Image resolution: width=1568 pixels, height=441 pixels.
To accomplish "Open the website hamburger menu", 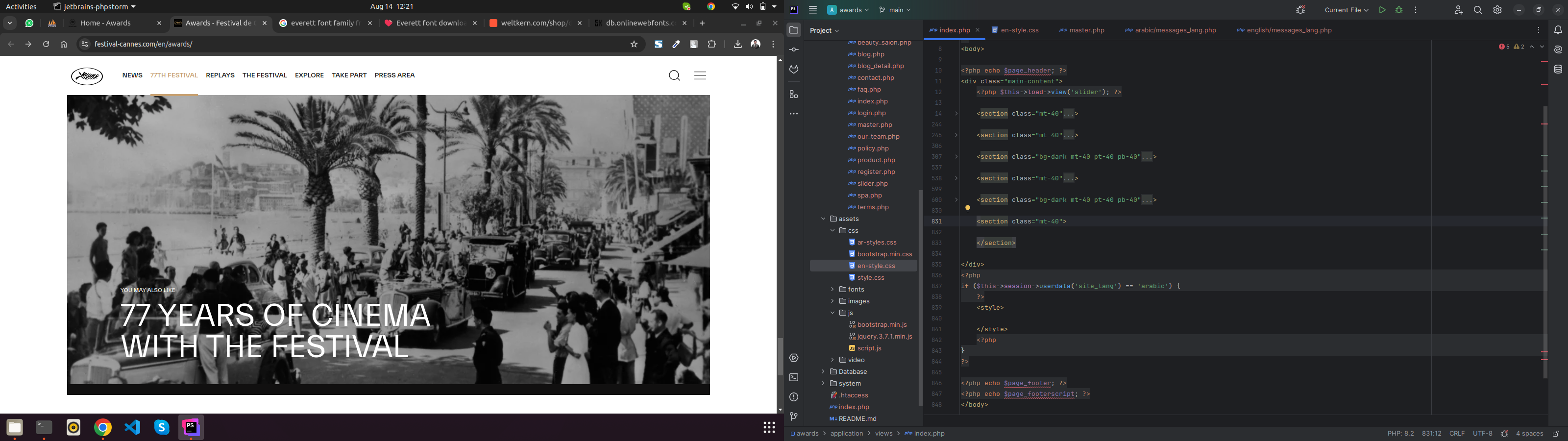I will (700, 75).
